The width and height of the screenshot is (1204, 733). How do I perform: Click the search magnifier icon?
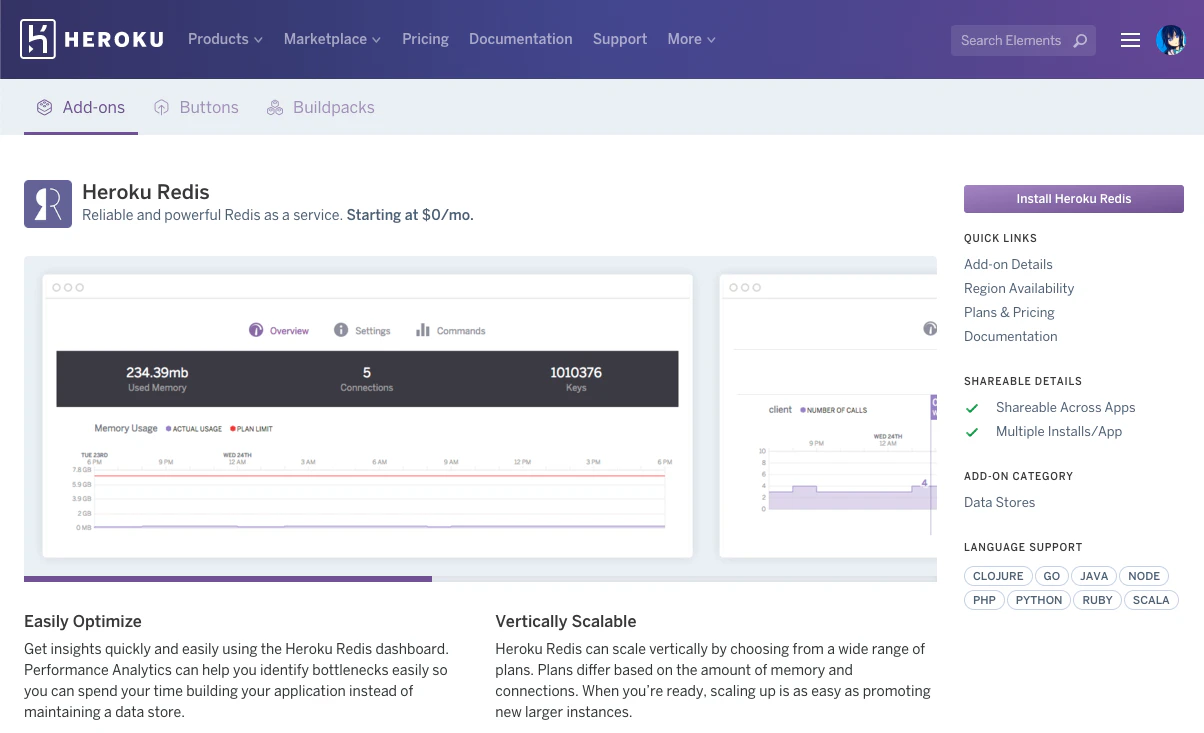click(x=1080, y=41)
